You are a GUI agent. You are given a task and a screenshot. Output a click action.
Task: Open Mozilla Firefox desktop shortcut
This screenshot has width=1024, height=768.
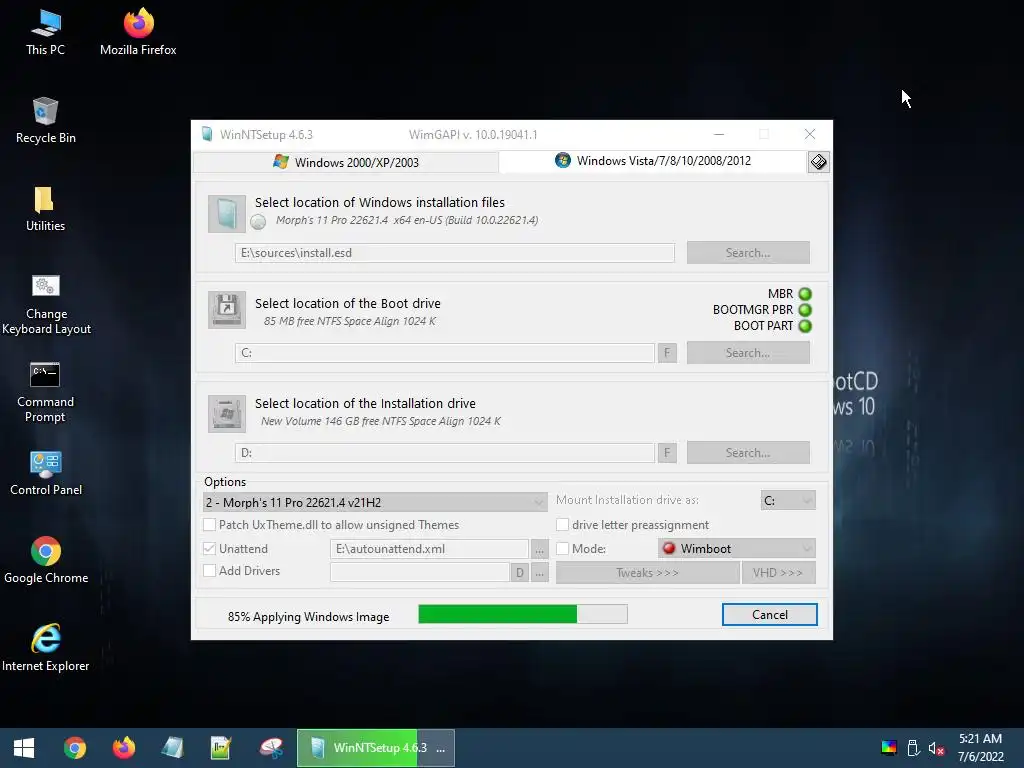point(138,32)
